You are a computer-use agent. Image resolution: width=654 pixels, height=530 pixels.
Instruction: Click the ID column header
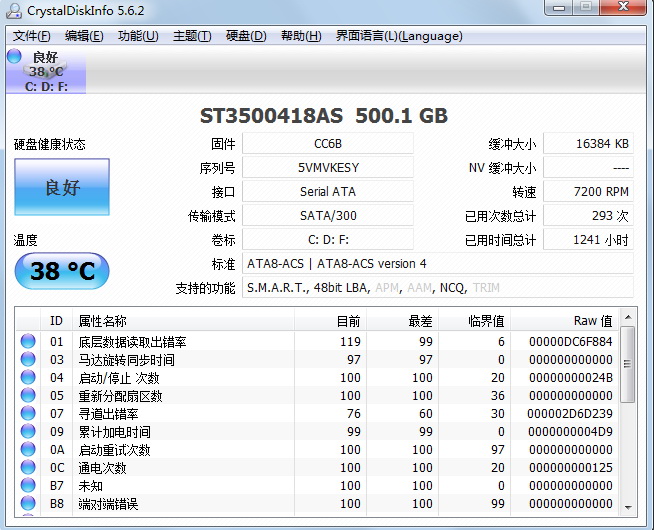(56, 321)
